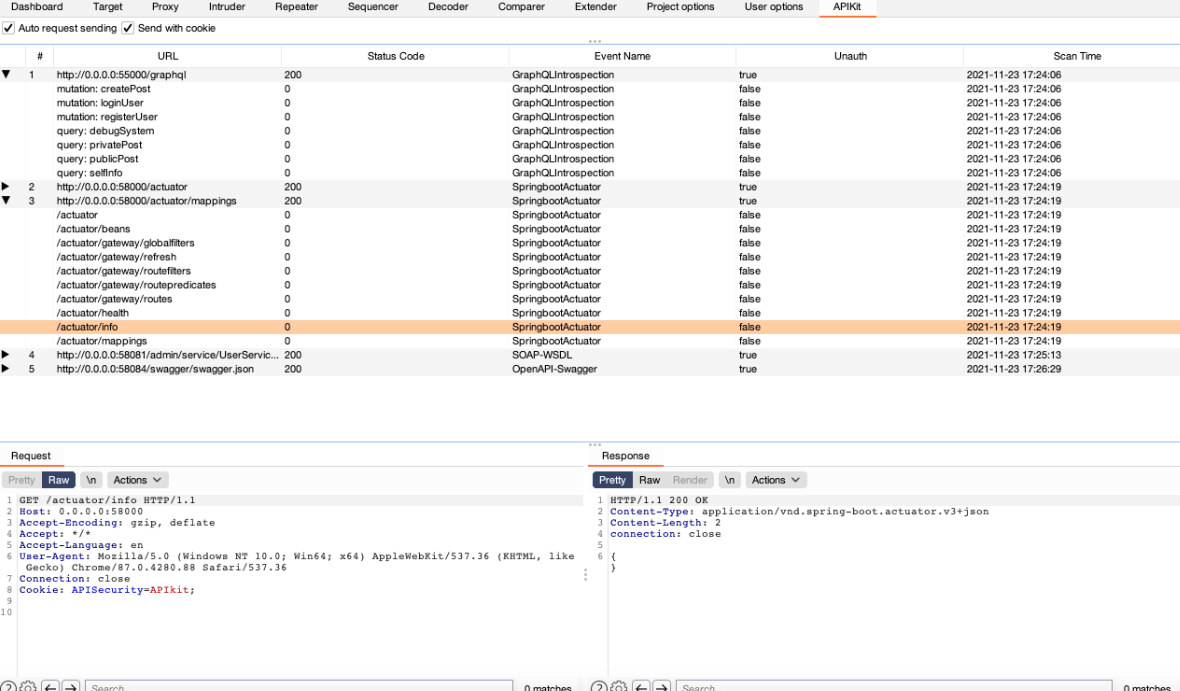Open the Extender tab

[595, 7]
